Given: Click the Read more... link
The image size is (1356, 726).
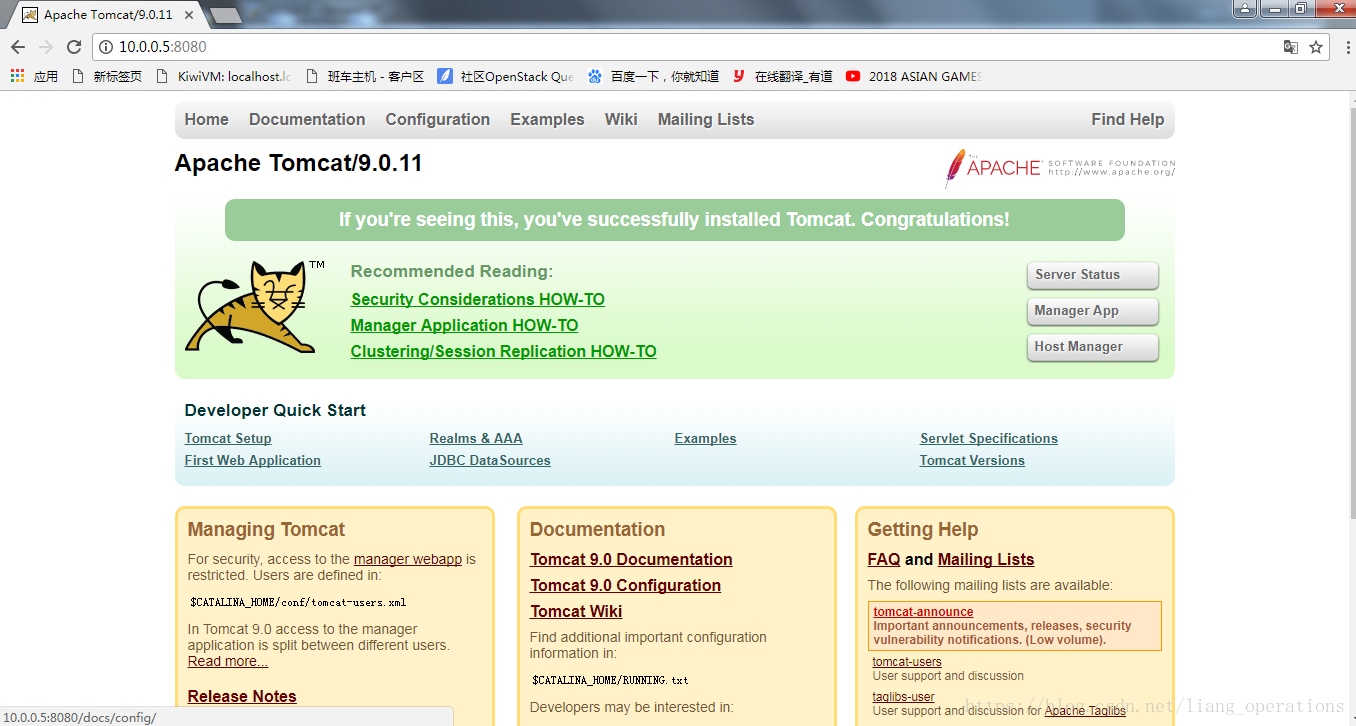Looking at the screenshot, I should coord(228,662).
